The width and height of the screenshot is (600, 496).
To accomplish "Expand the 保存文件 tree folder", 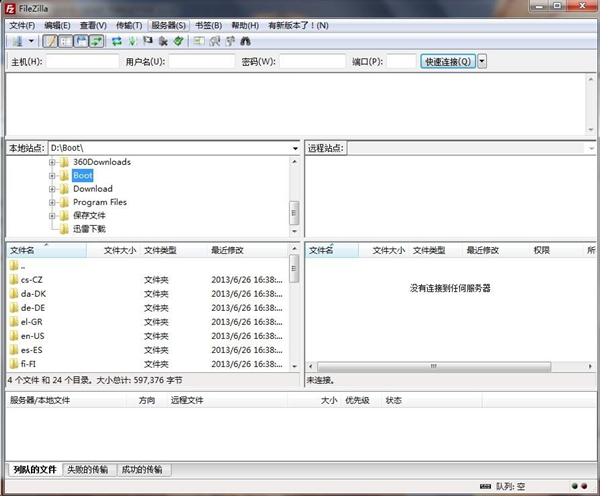I will click(x=52, y=216).
